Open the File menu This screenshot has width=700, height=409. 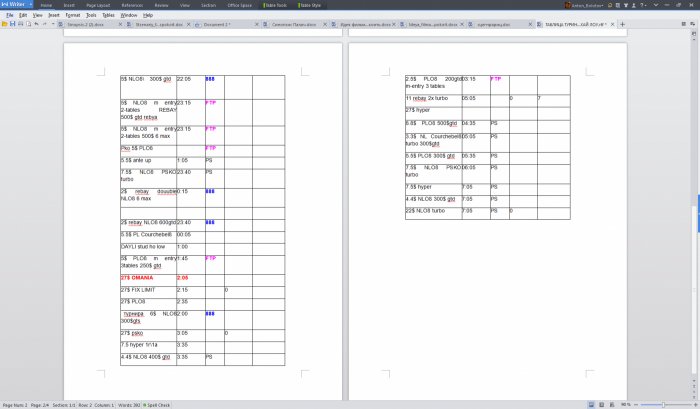pos(10,15)
